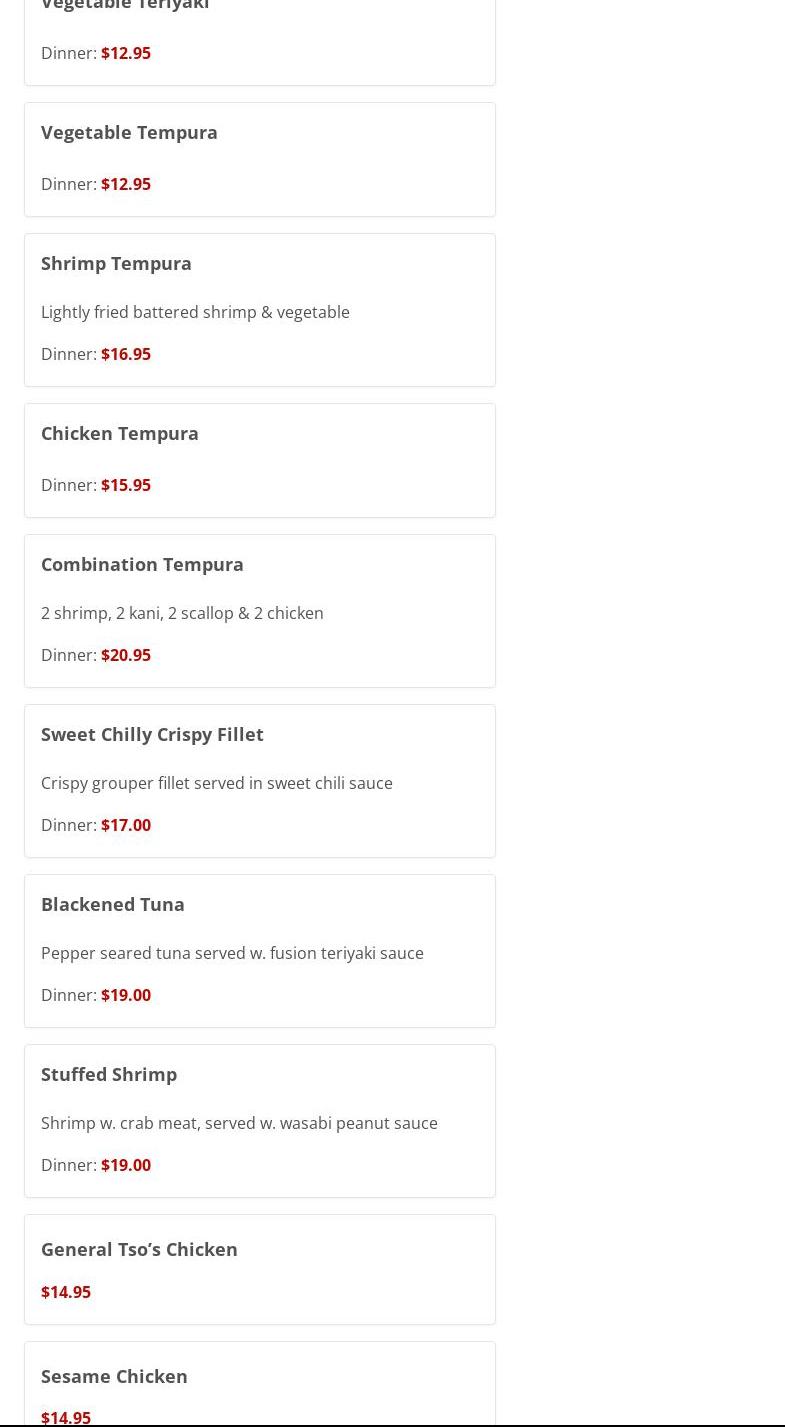785x1427 pixels.
Task: Click the Stuffed Shrimp item title
Action: [109, 1074]
